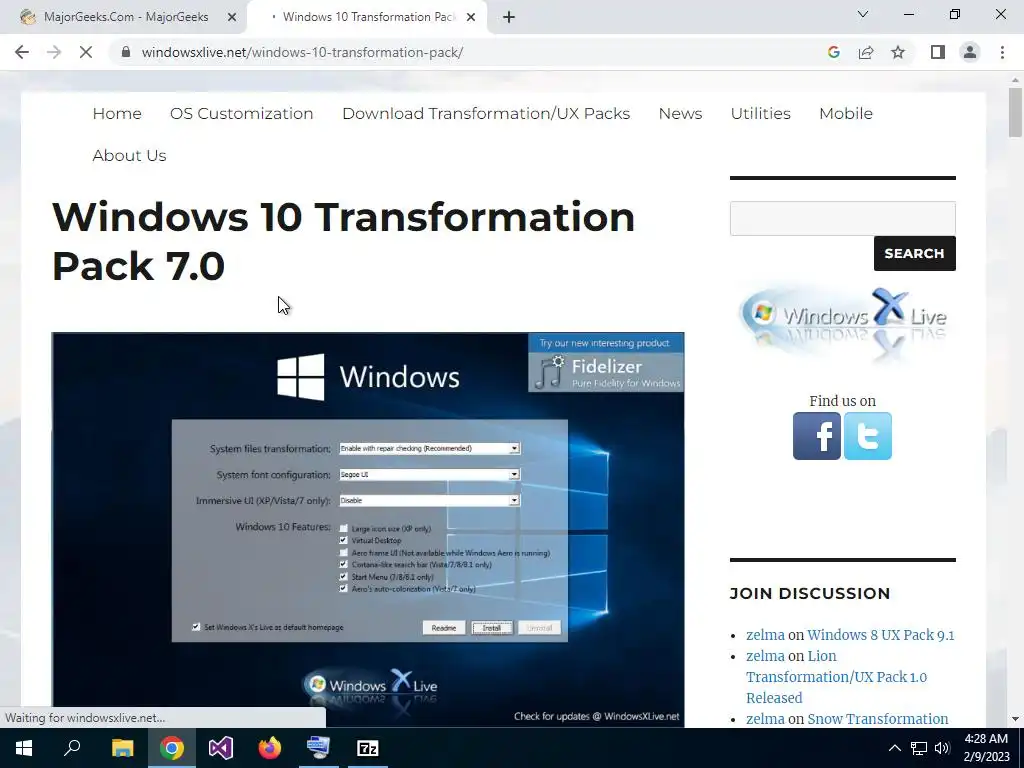Screen dimensions: 1024x768
Task: Open the News menu item
Action: tap(680, 114)
